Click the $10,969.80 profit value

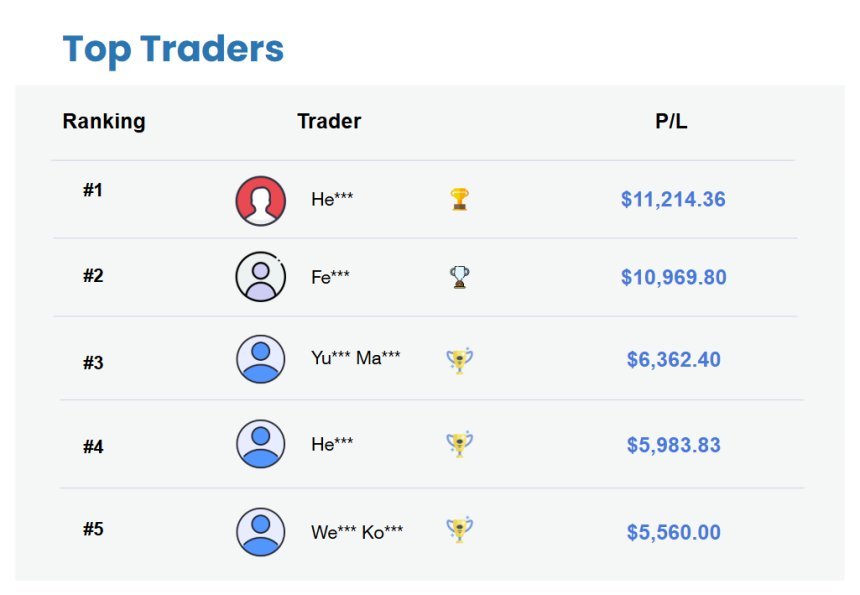click(x=674, y=277)
